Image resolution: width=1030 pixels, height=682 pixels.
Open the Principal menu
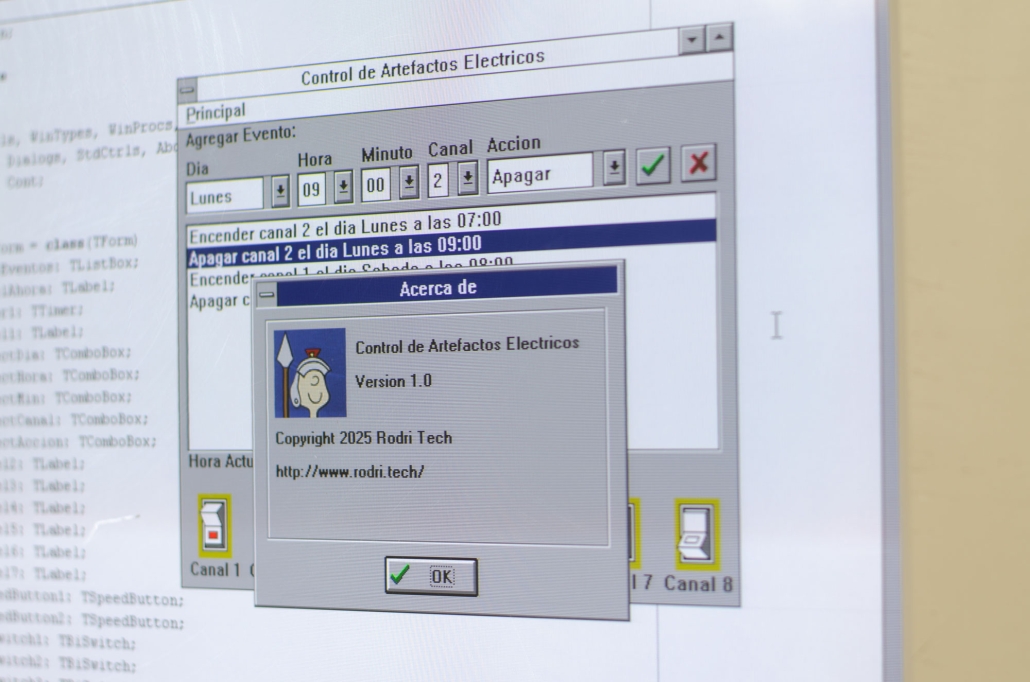coord(215,111)
